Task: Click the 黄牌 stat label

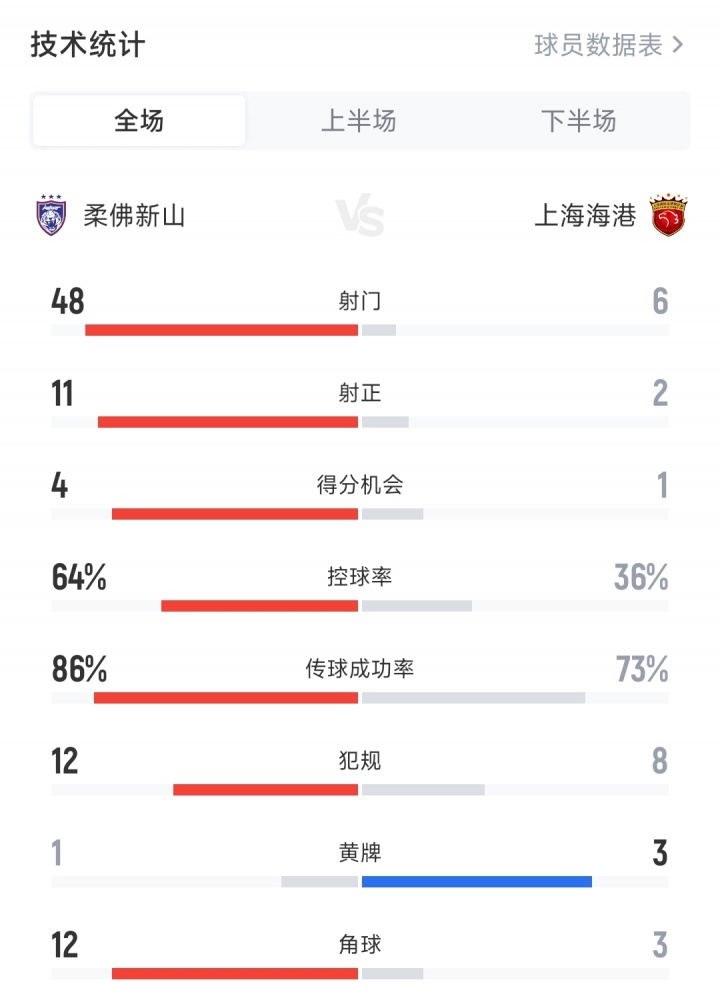Action: [x=360, y=852]
